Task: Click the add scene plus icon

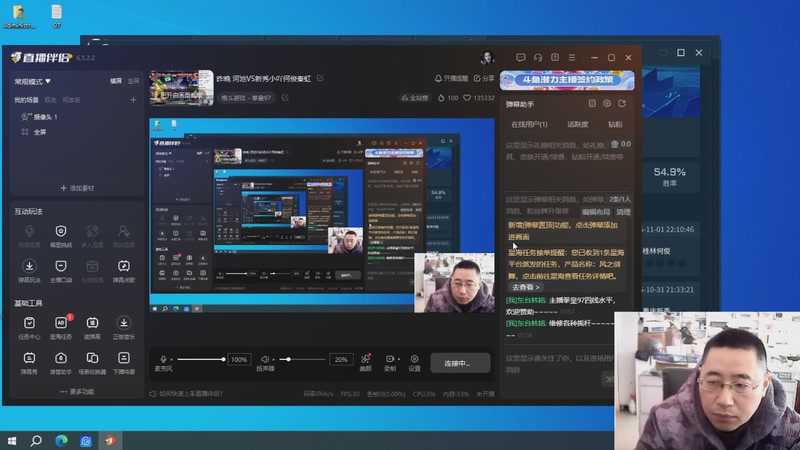Action: coord(133,100)
